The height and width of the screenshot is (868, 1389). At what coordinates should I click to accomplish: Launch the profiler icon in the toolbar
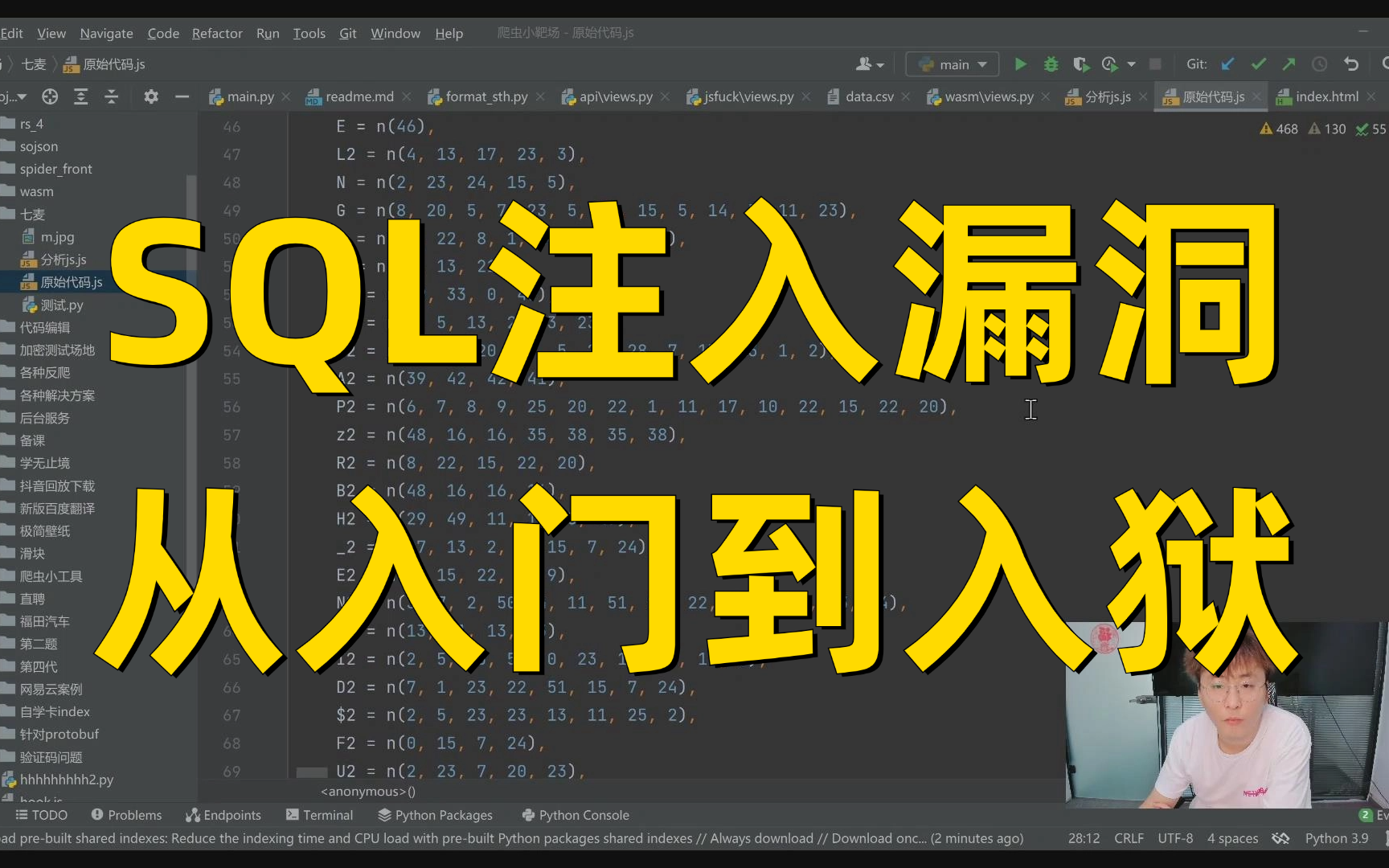pyautogui.click(x=1110, y=64)
